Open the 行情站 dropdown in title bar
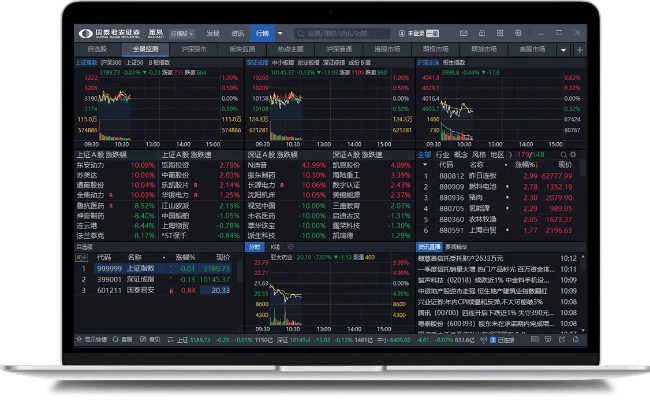Viewport: 650px width, 400px height. [x=181, y=32]
